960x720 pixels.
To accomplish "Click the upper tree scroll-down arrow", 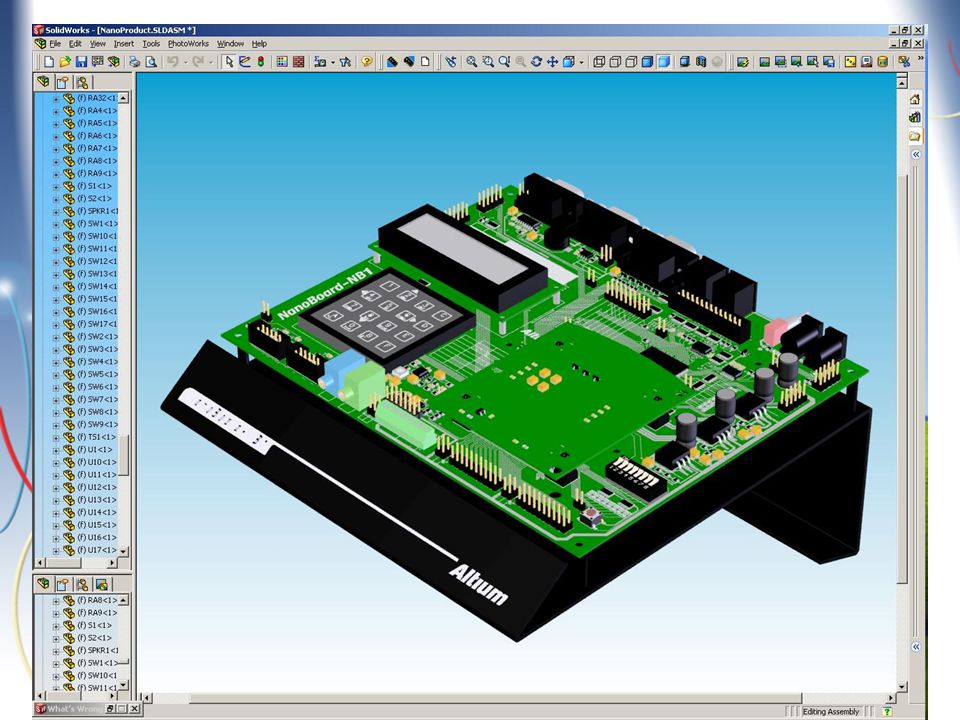I will [x=124, y=551].
